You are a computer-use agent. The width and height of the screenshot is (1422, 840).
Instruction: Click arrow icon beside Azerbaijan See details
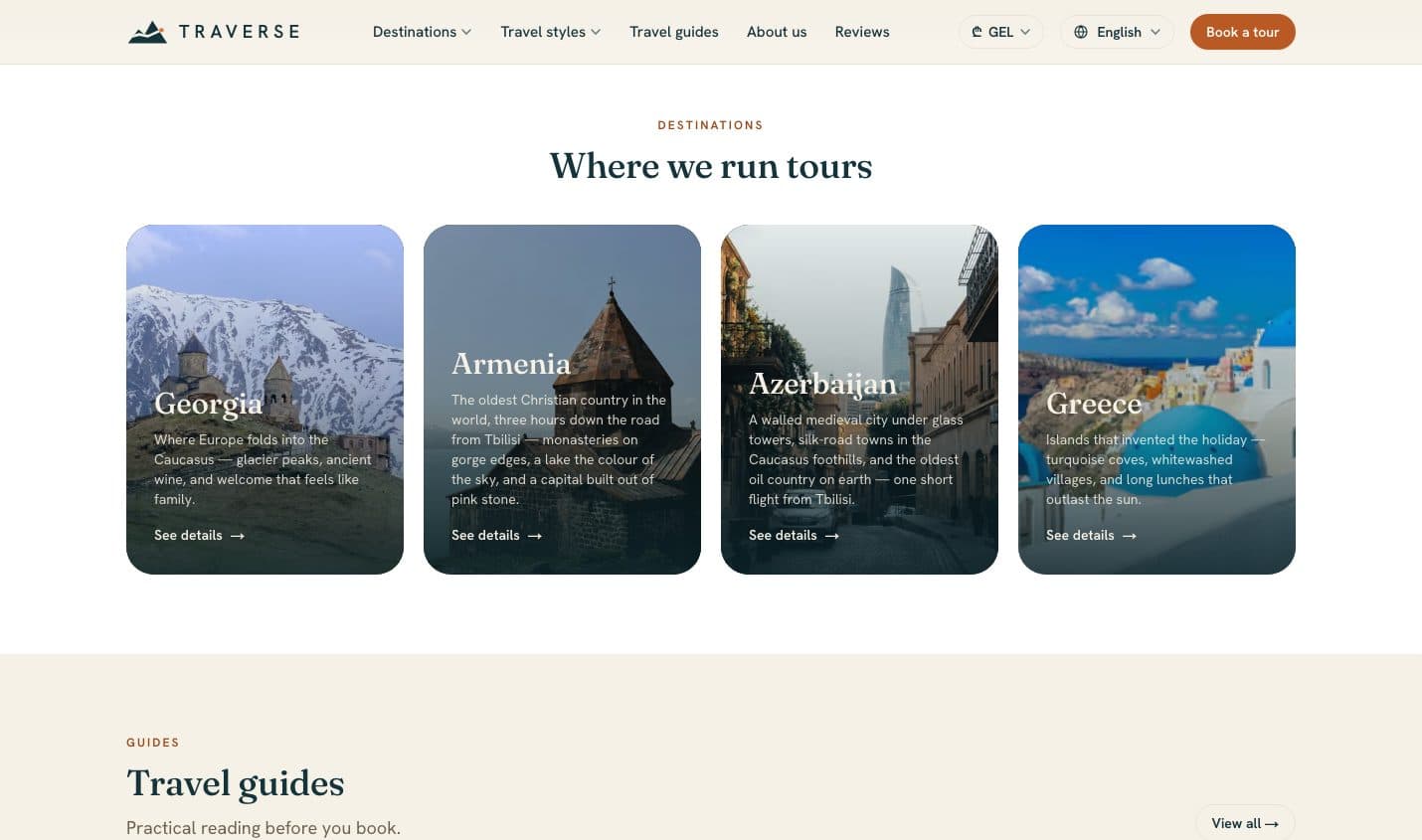[832, 536]
